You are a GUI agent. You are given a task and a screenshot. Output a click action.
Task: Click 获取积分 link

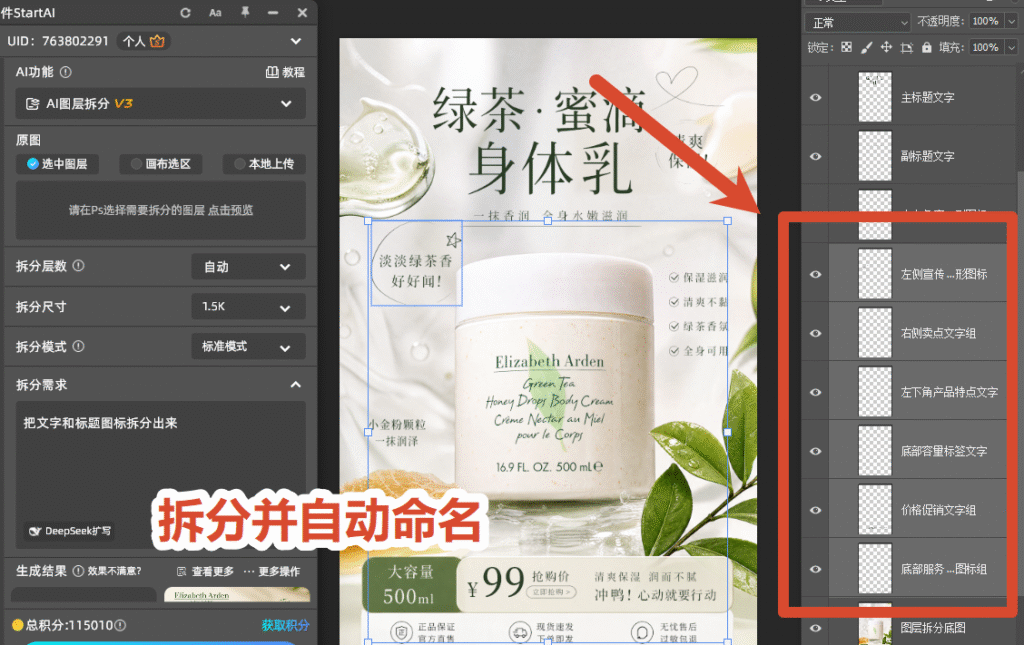click(285, 625)
